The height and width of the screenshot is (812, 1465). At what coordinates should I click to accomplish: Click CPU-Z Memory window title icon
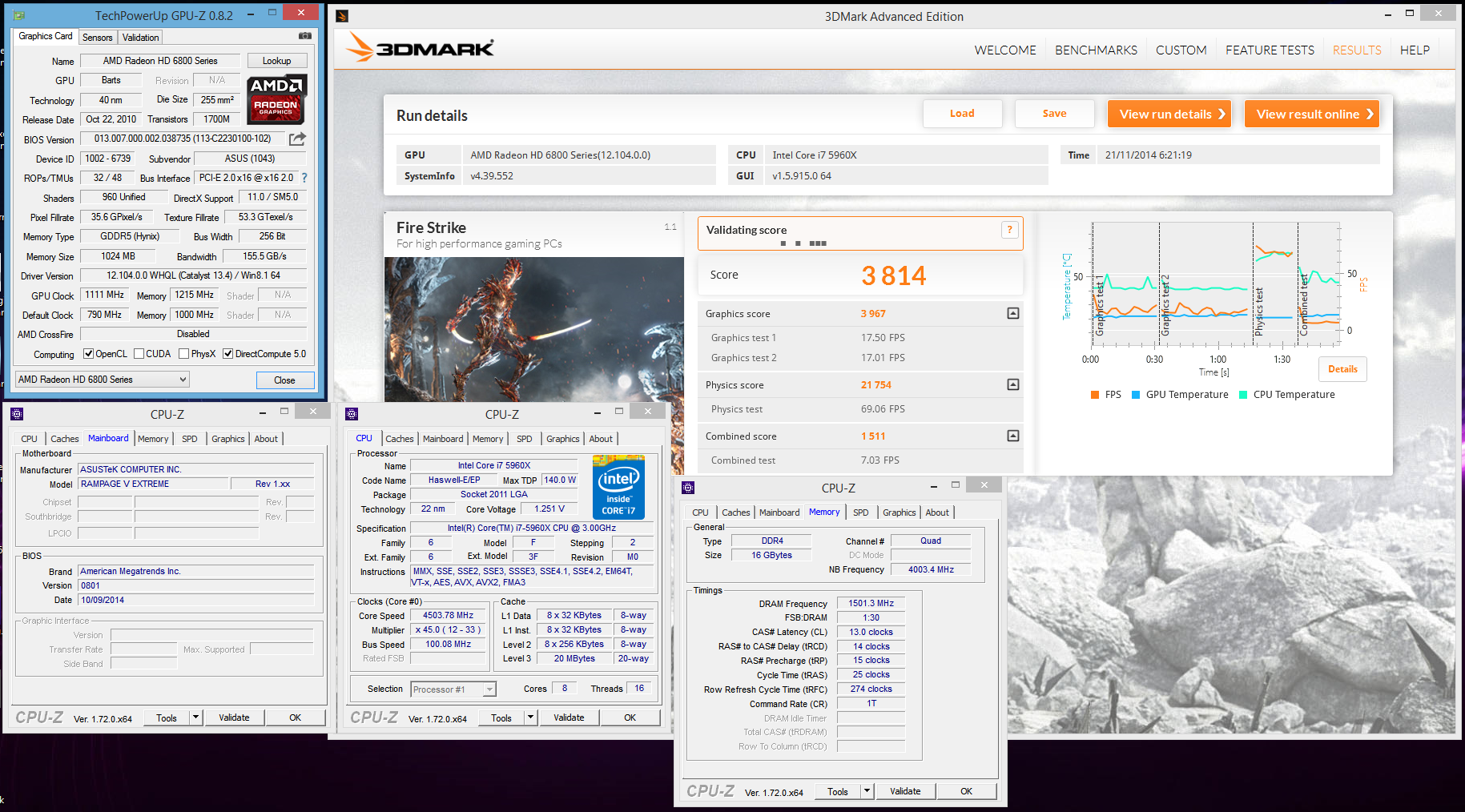point(688,488)
